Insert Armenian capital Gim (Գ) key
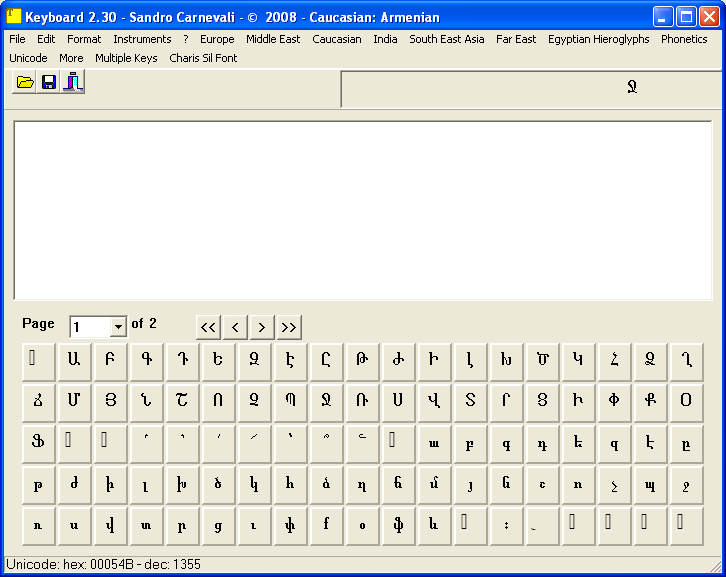The width and height of the screenshot is (726, 577). pyautogui.click(x=146, y=362)
